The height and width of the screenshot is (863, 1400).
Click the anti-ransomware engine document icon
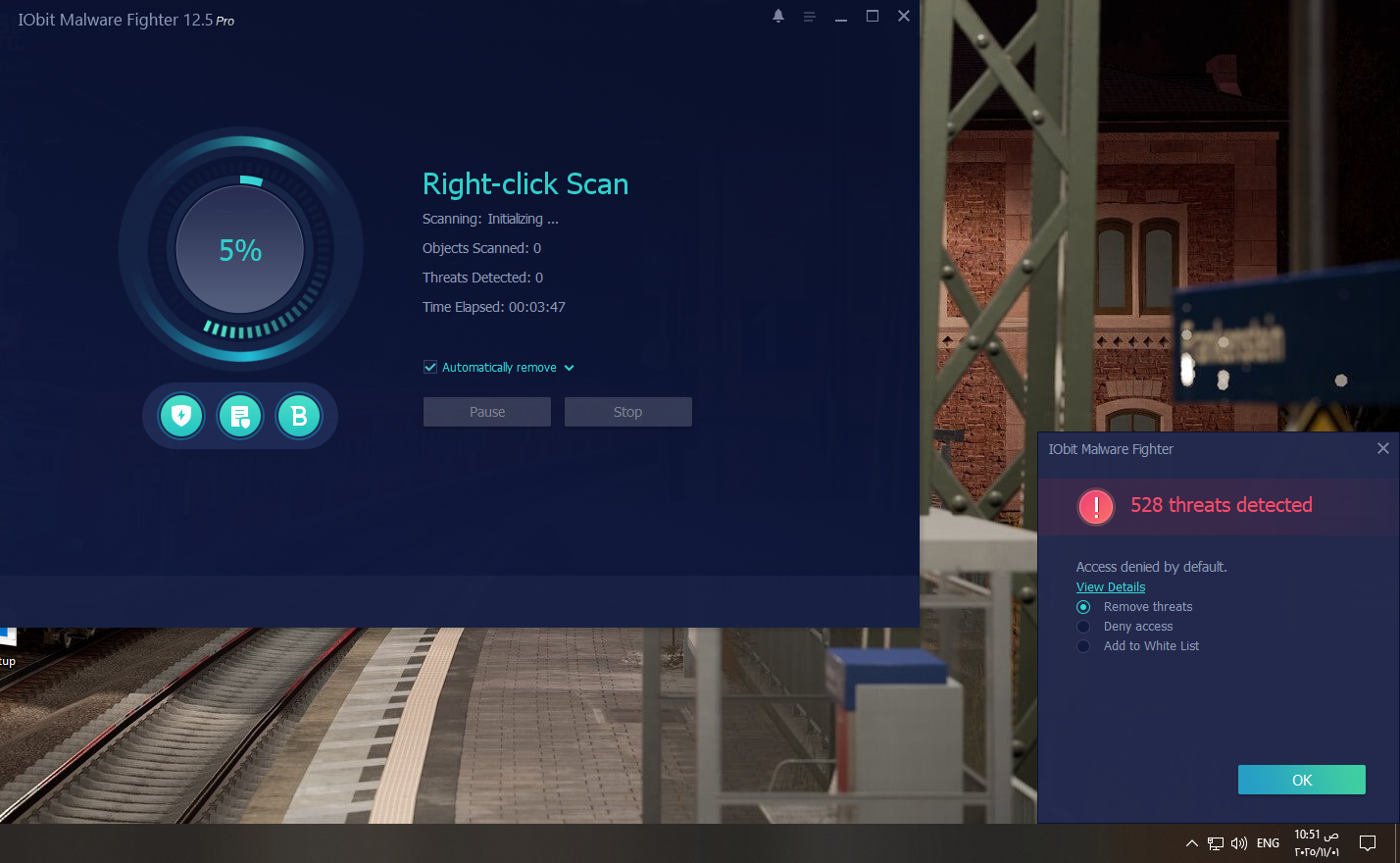click(240, 416)
